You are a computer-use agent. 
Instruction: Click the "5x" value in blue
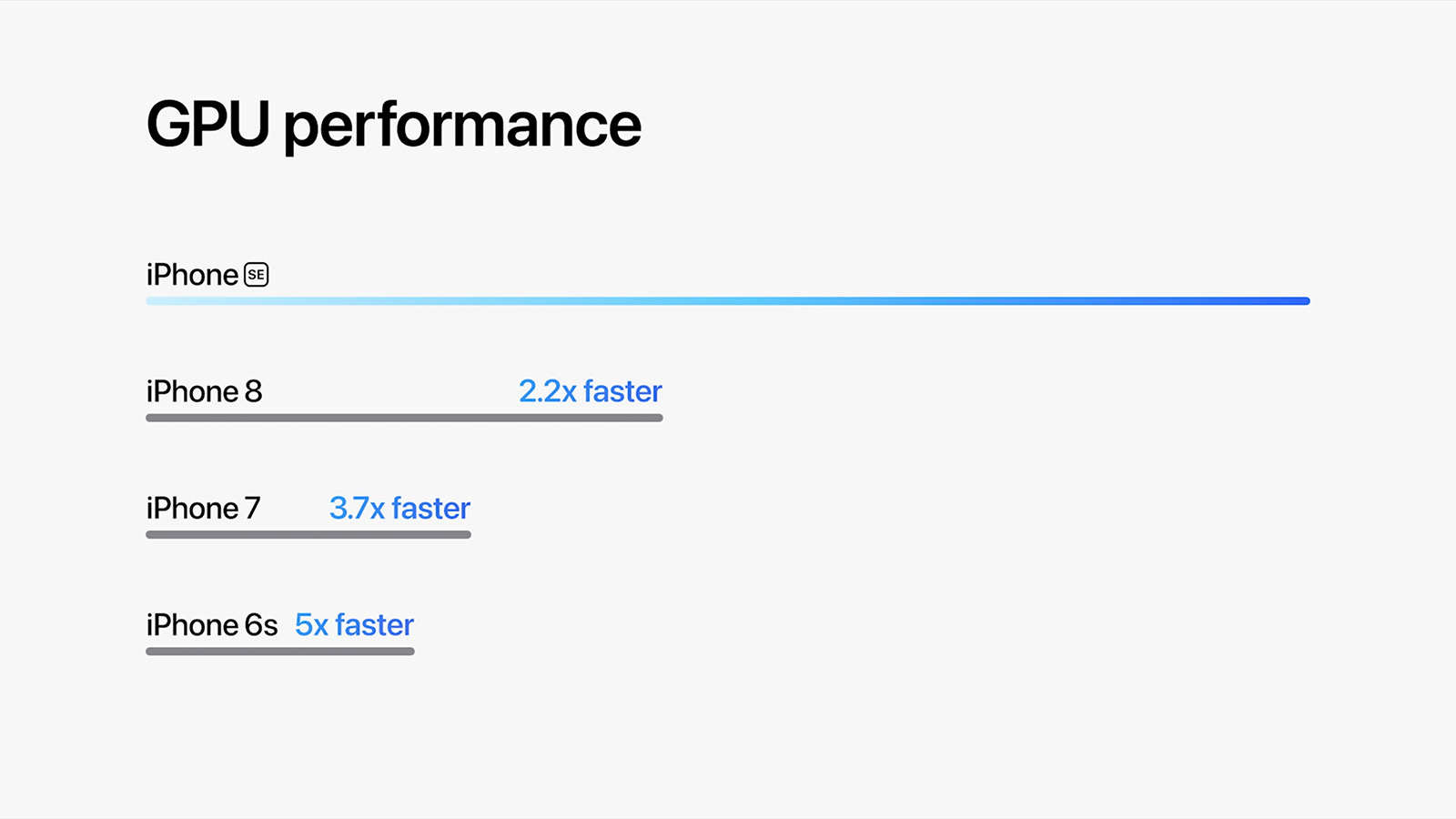pos(311,625)
